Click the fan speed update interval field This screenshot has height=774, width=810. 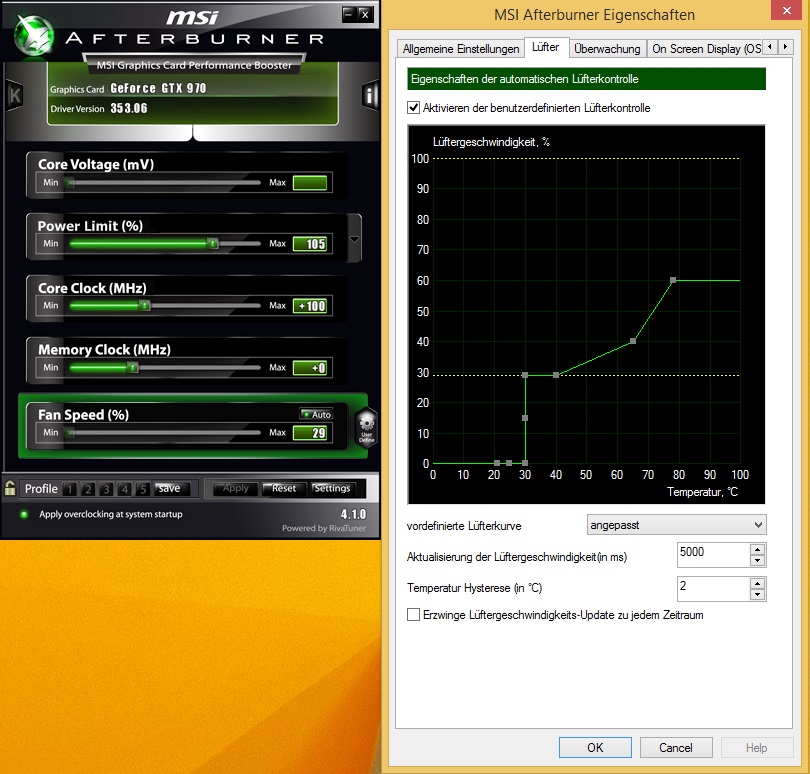click(713, 554)
